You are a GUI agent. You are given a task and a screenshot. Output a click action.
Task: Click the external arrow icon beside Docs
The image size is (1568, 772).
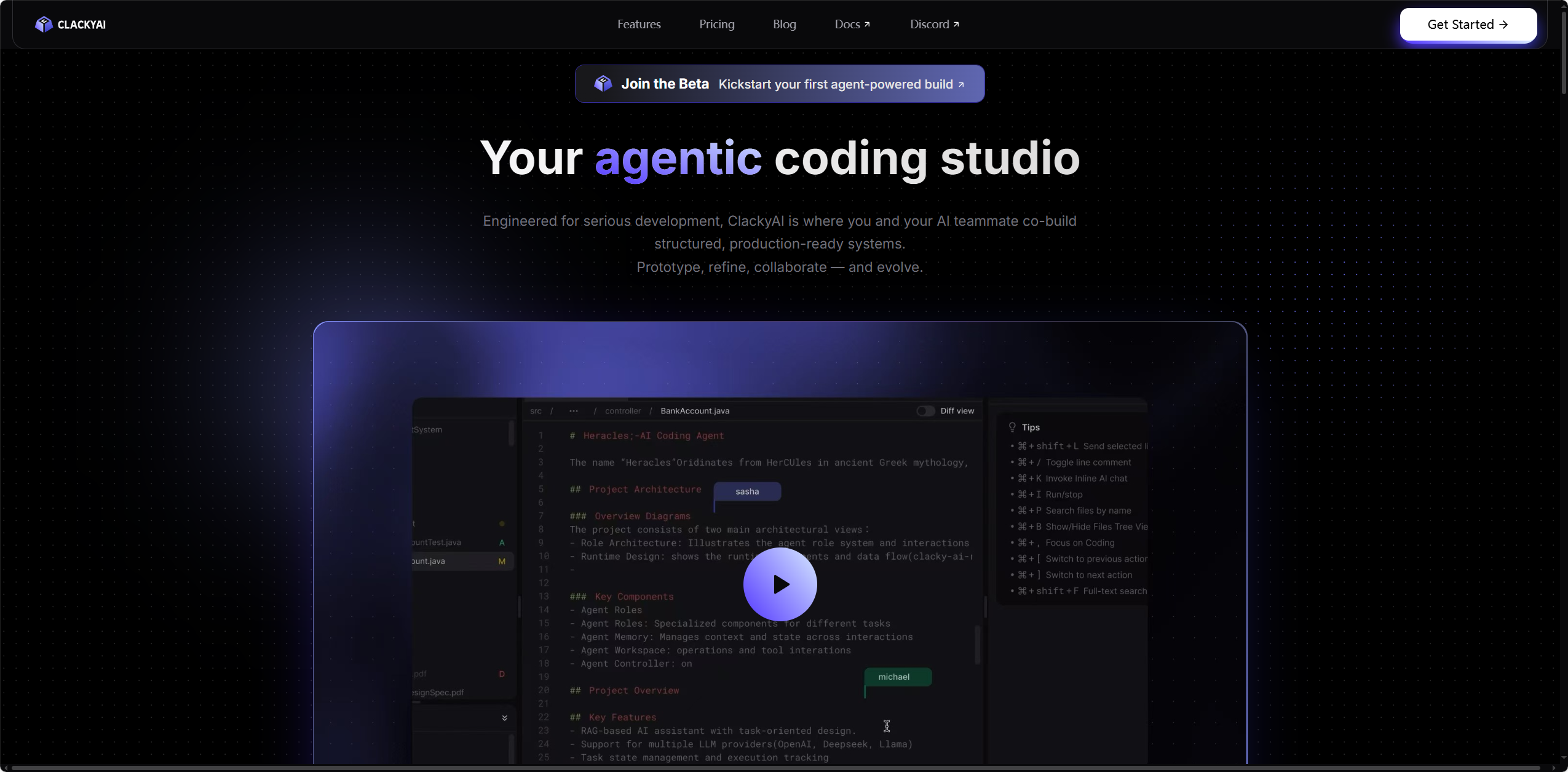[867, 25]
